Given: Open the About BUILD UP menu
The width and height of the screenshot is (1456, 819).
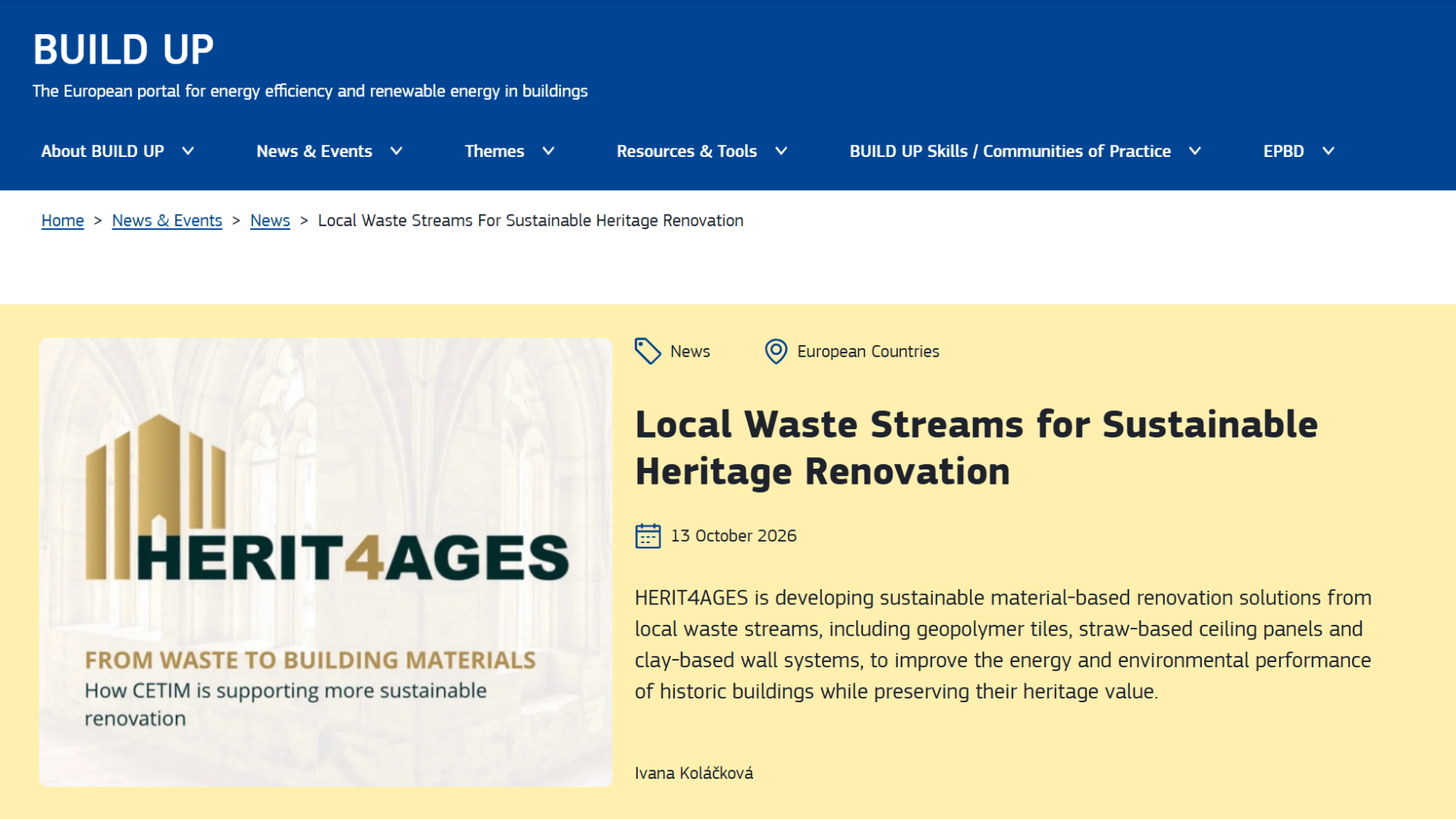Looking at the screenshot, I should tap(102, 151).
